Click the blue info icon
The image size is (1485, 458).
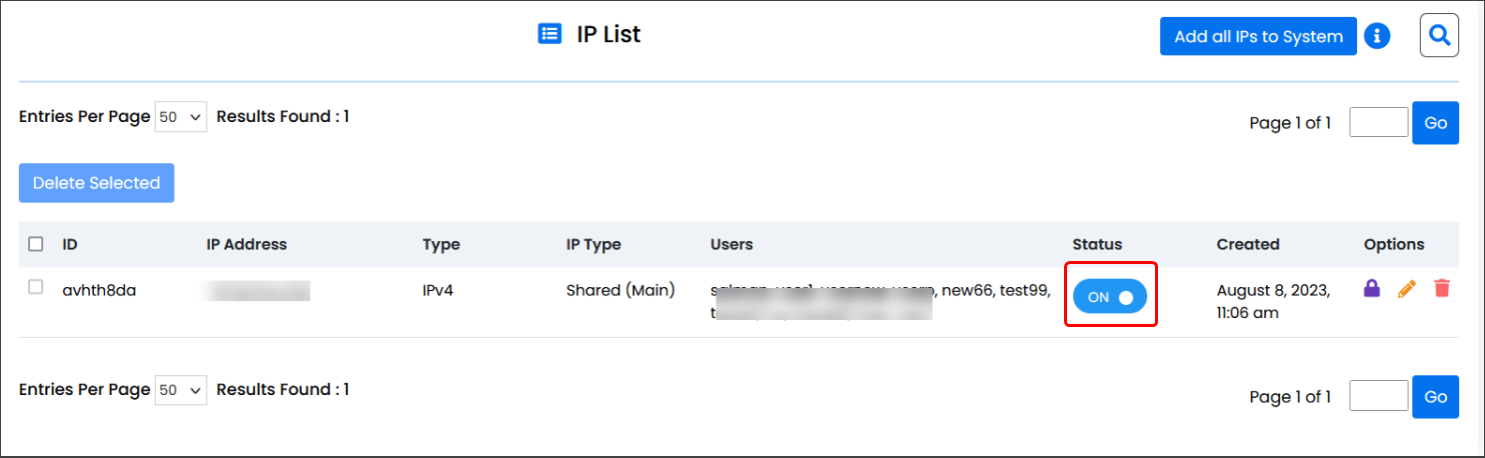1377,37
